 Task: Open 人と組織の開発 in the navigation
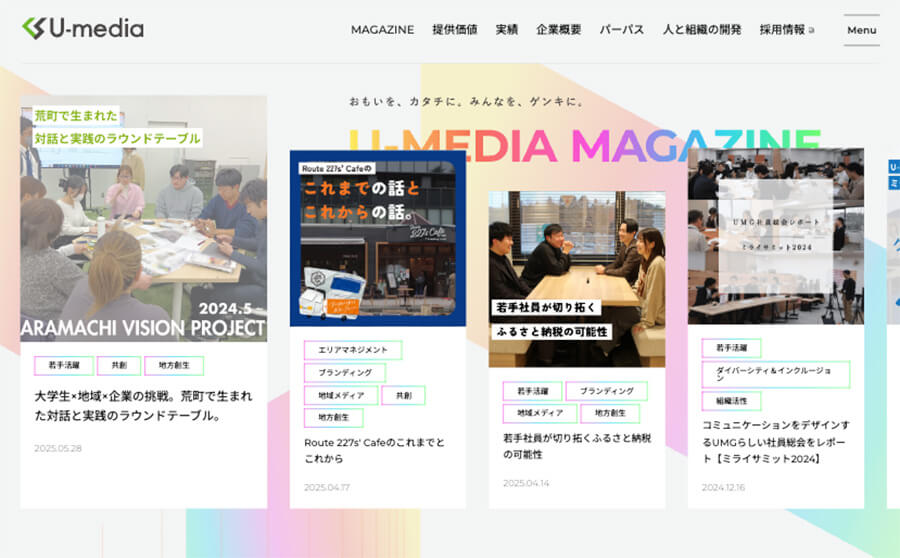coord(701,30)
